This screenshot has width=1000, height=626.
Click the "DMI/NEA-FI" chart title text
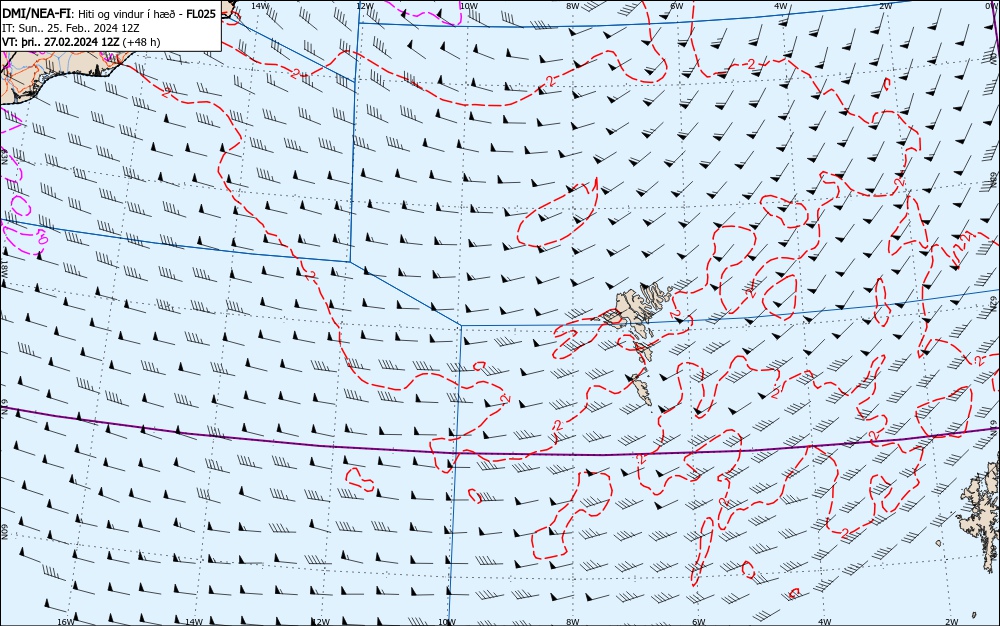pyautogui.click(x=36, y=13)
